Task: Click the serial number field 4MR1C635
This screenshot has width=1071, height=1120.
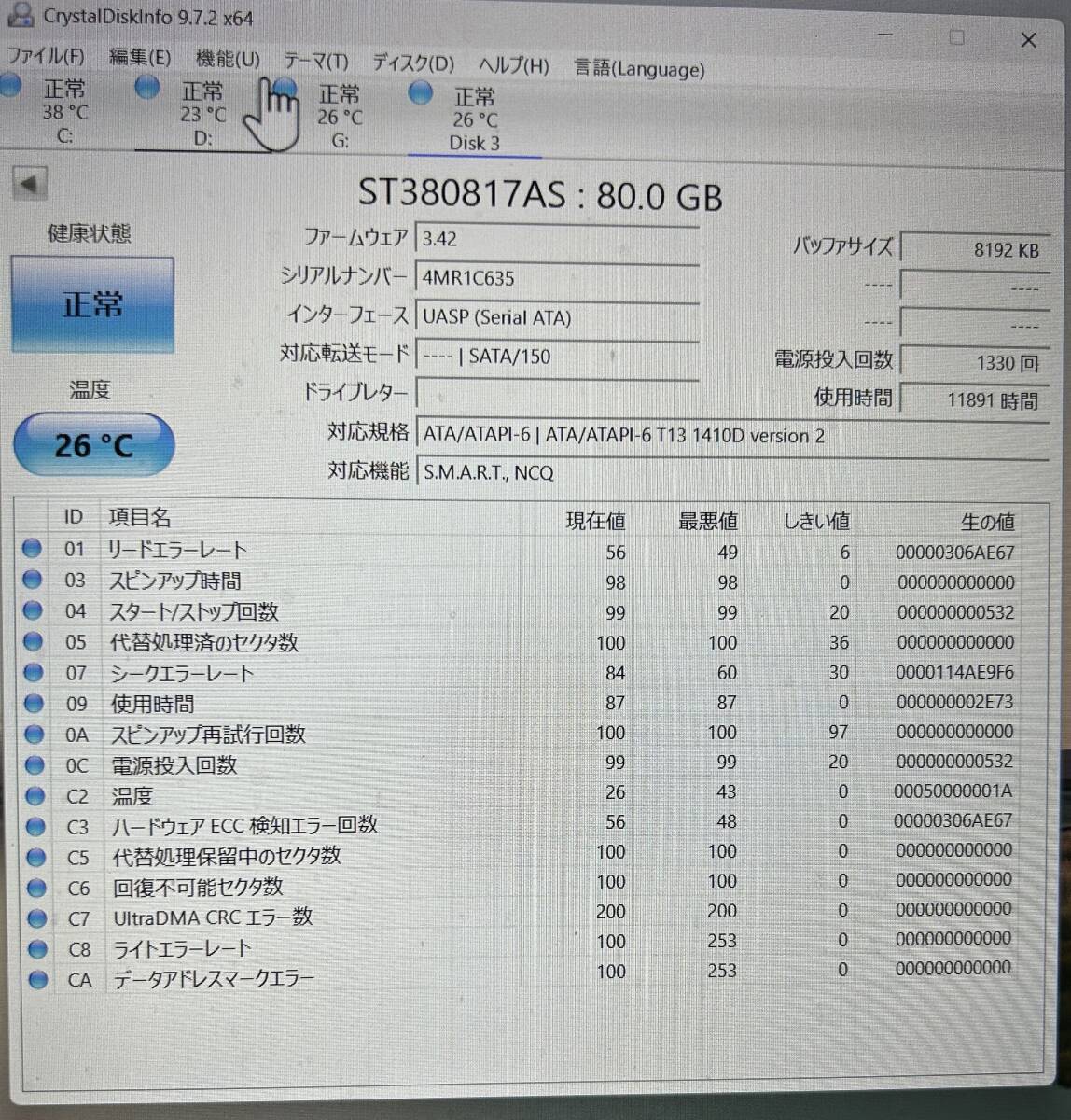Action: tap(557, 278)
